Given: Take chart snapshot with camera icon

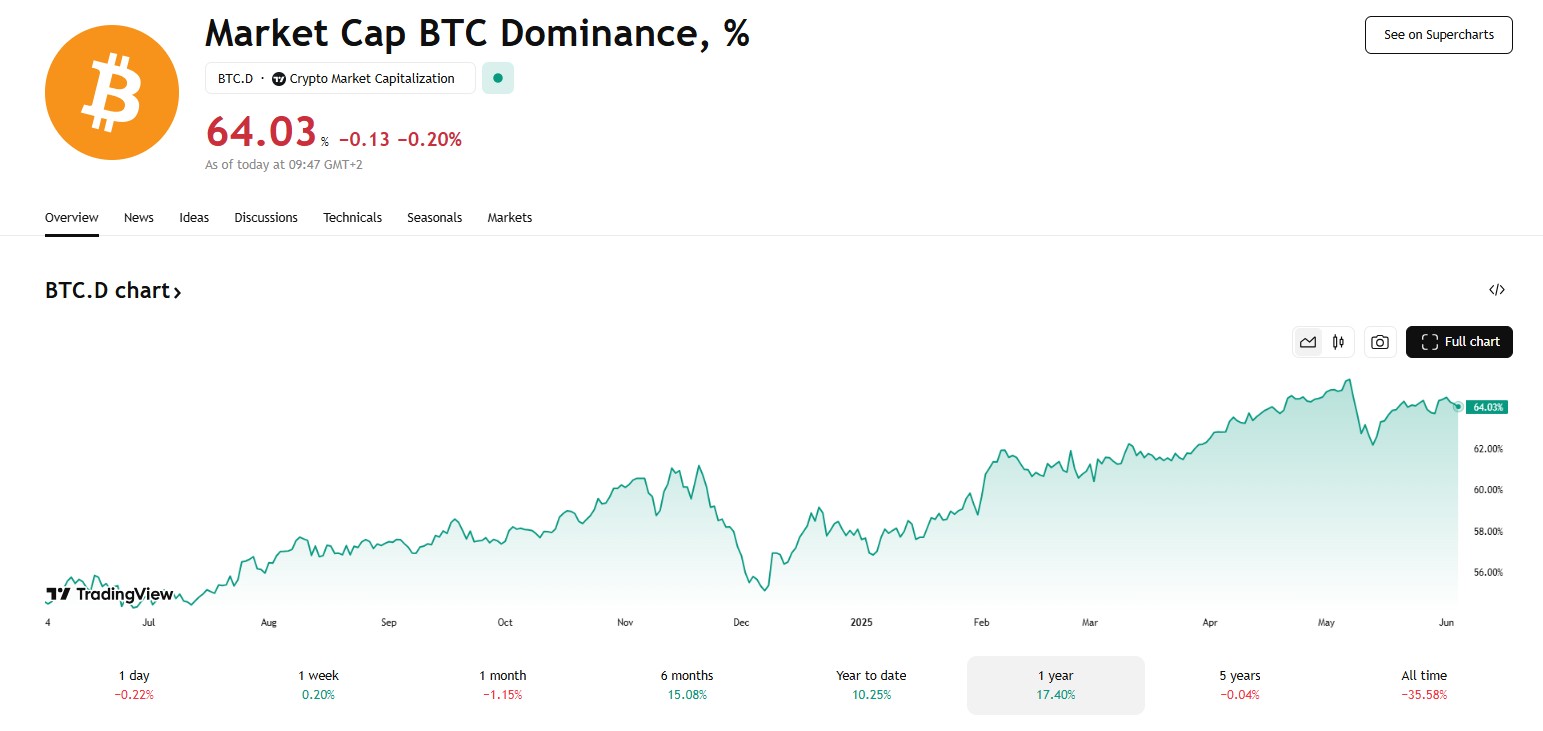Looking at the screenshot, I should click(1380, 342).
